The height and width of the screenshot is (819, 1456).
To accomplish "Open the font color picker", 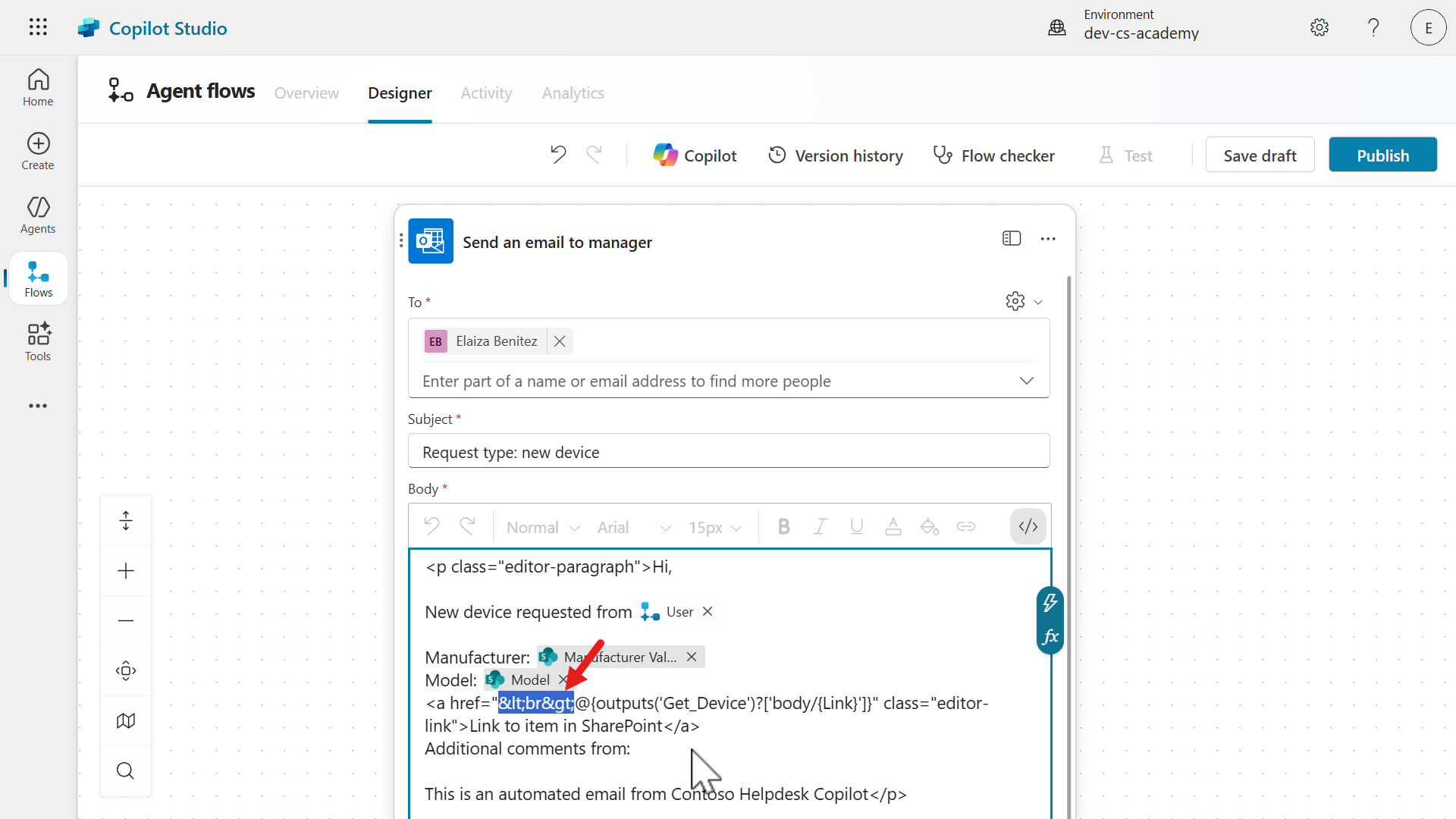I will 893,526.
